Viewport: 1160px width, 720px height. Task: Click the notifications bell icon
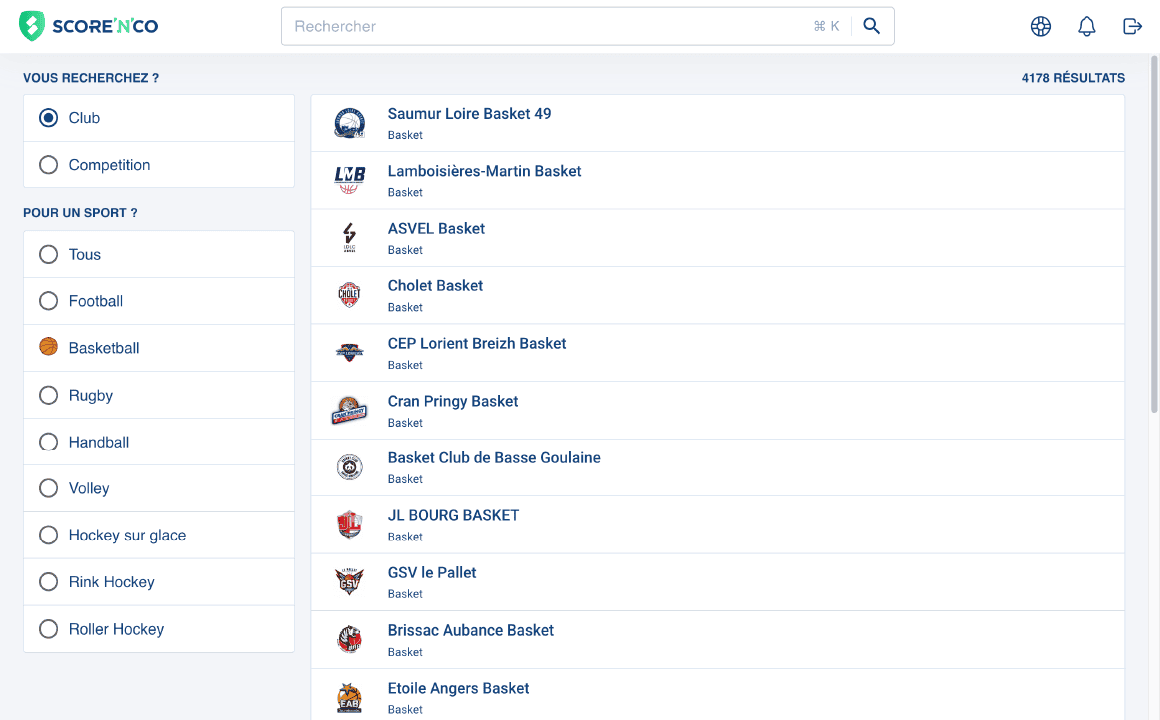coord(1086,26)
